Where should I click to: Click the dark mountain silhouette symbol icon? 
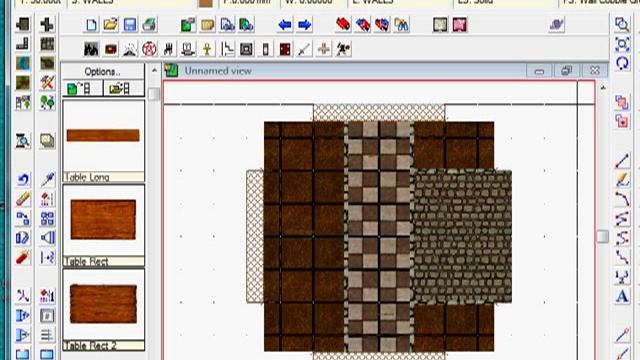click(x=91, y=49)
